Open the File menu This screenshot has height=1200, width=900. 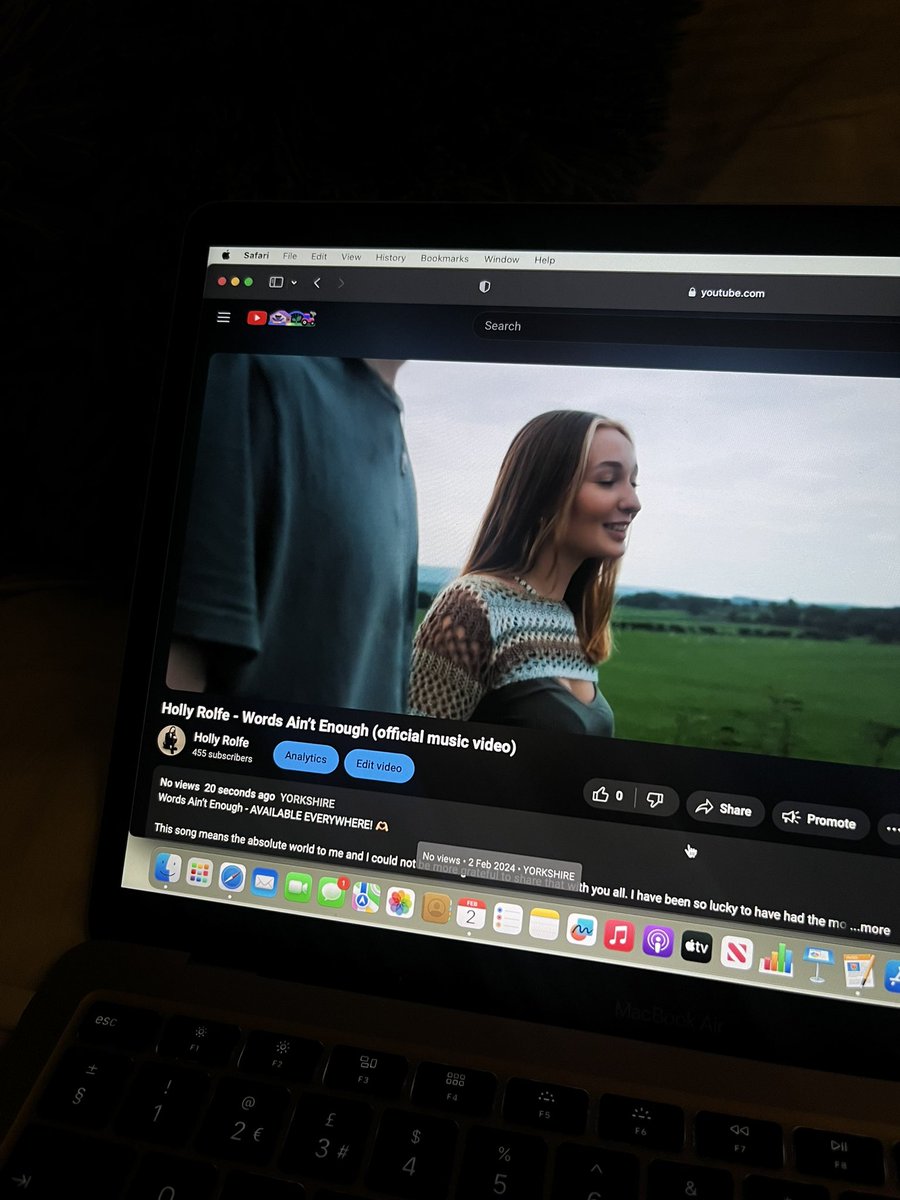pyautogui.click(x=290, y=257)
